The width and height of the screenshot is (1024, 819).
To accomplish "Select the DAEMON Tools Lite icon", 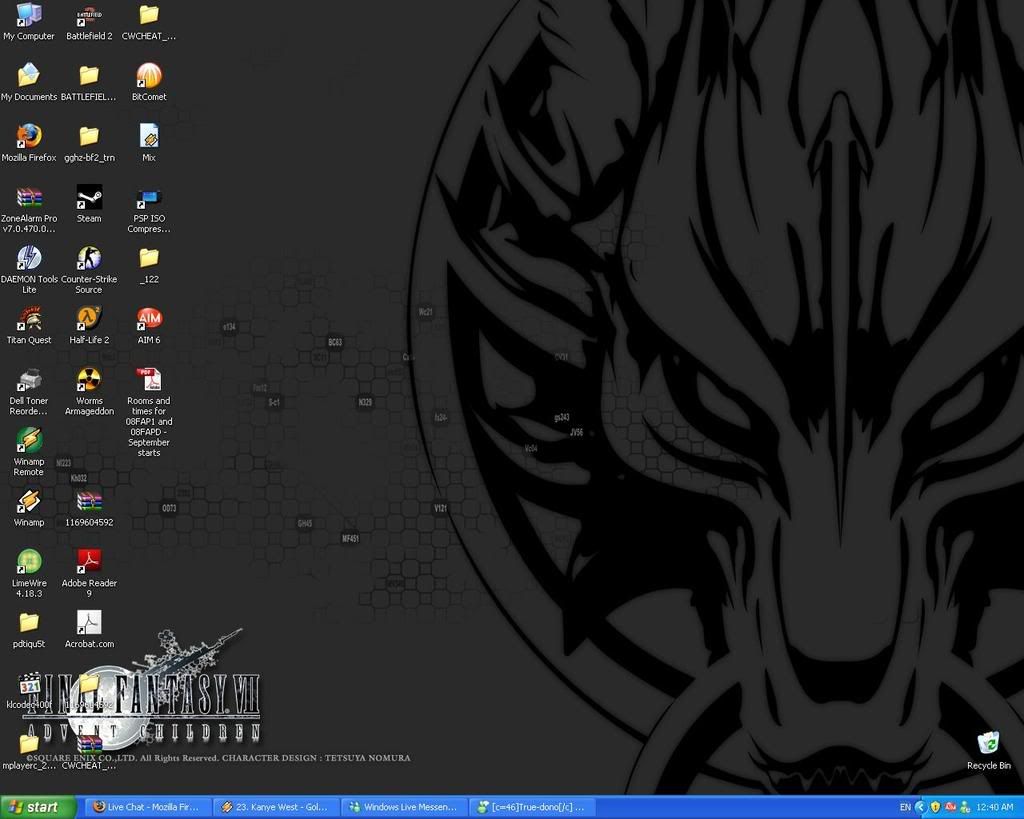I will [29, 258].
